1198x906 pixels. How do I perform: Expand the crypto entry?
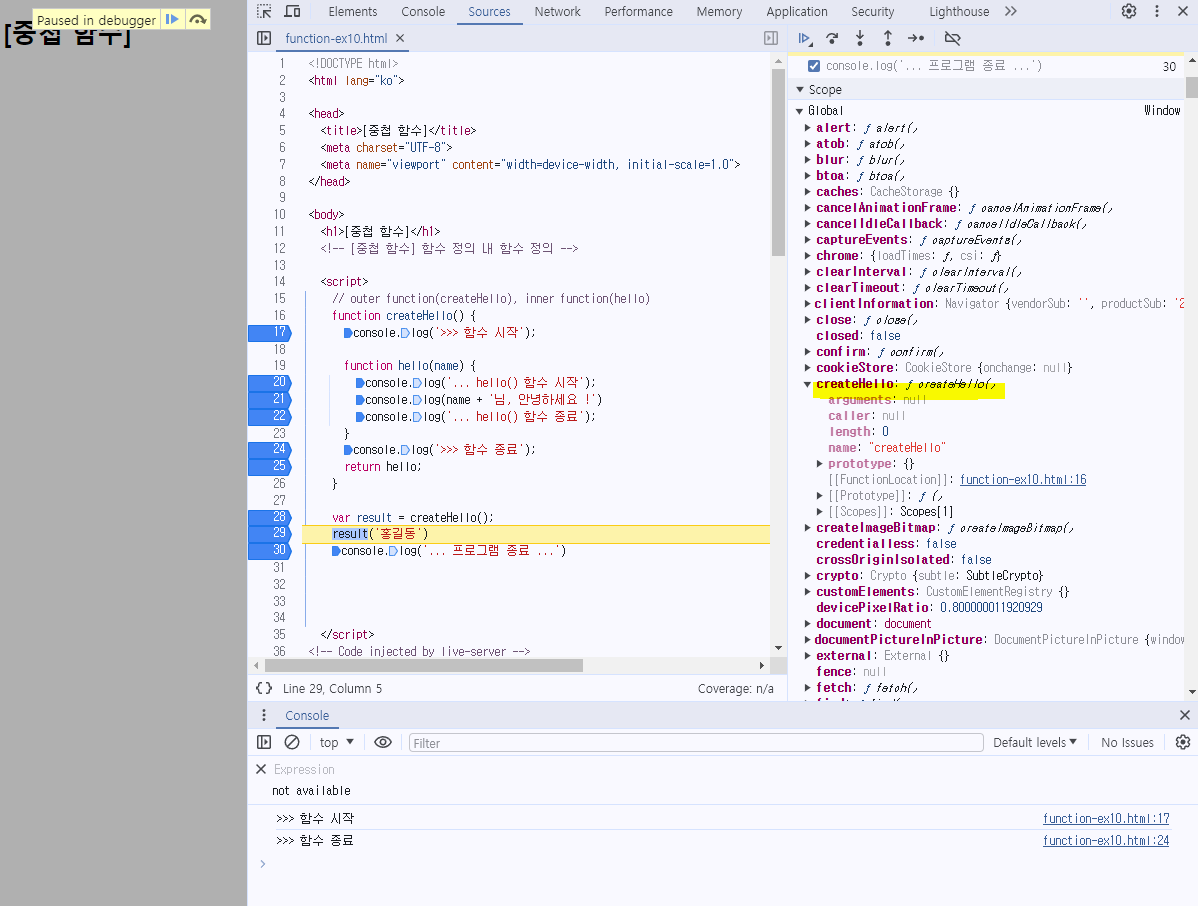(x=808, y=576)
